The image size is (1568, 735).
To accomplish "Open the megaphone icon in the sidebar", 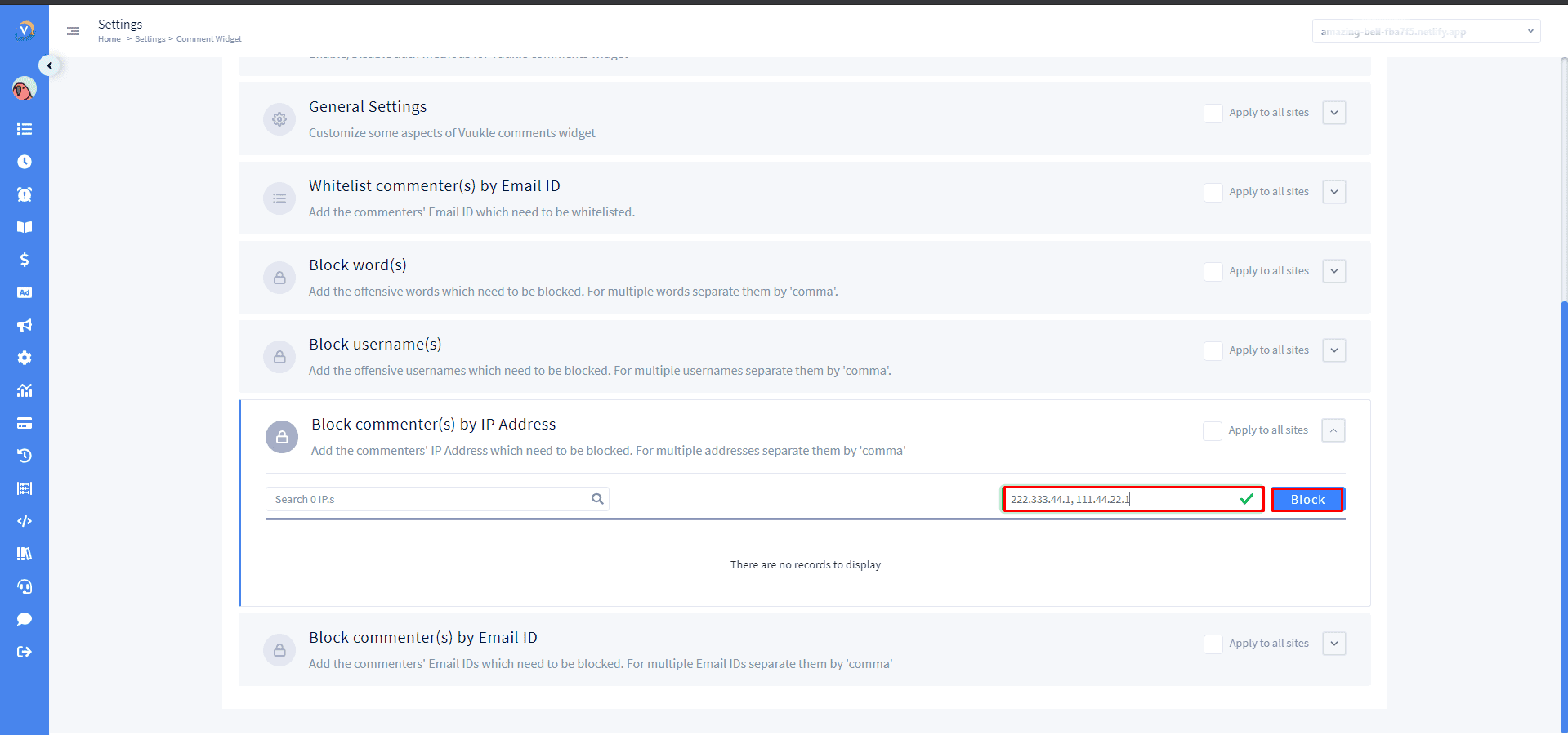I will click(x=25, y=325).
